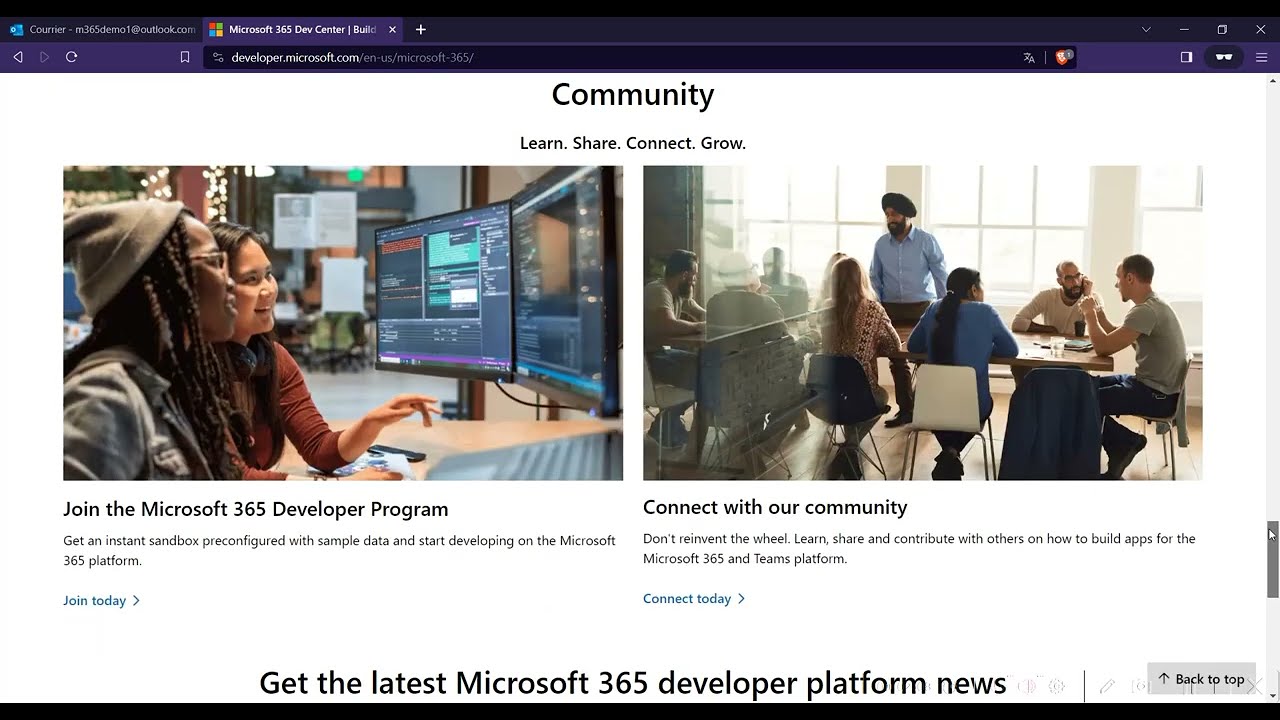This screenshot has height=720, width=1280.
Task: Click Connect with our community heading
Action: (775, 507)
